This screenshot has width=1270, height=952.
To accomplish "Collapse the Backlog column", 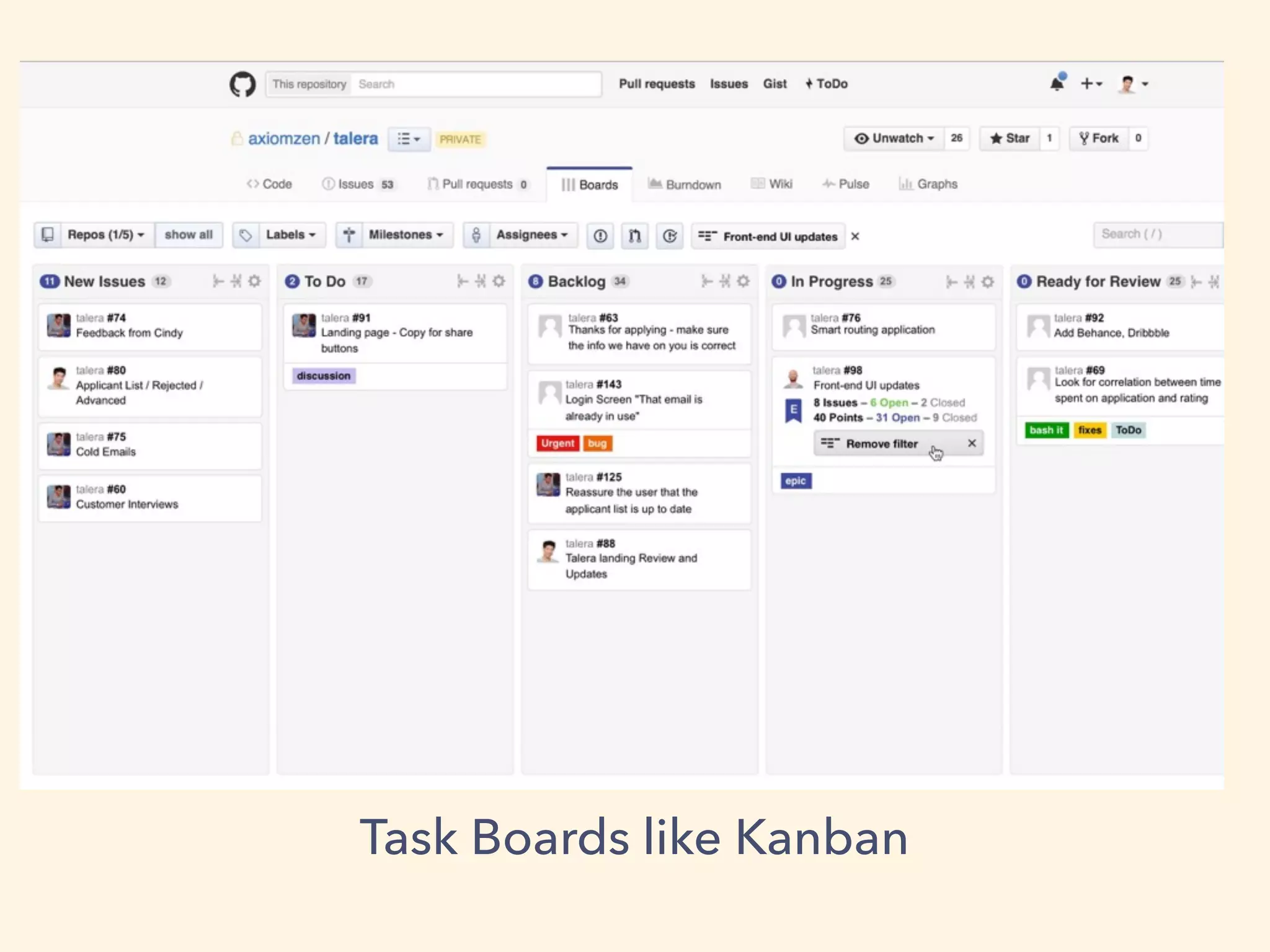I will tap(725, 281).
